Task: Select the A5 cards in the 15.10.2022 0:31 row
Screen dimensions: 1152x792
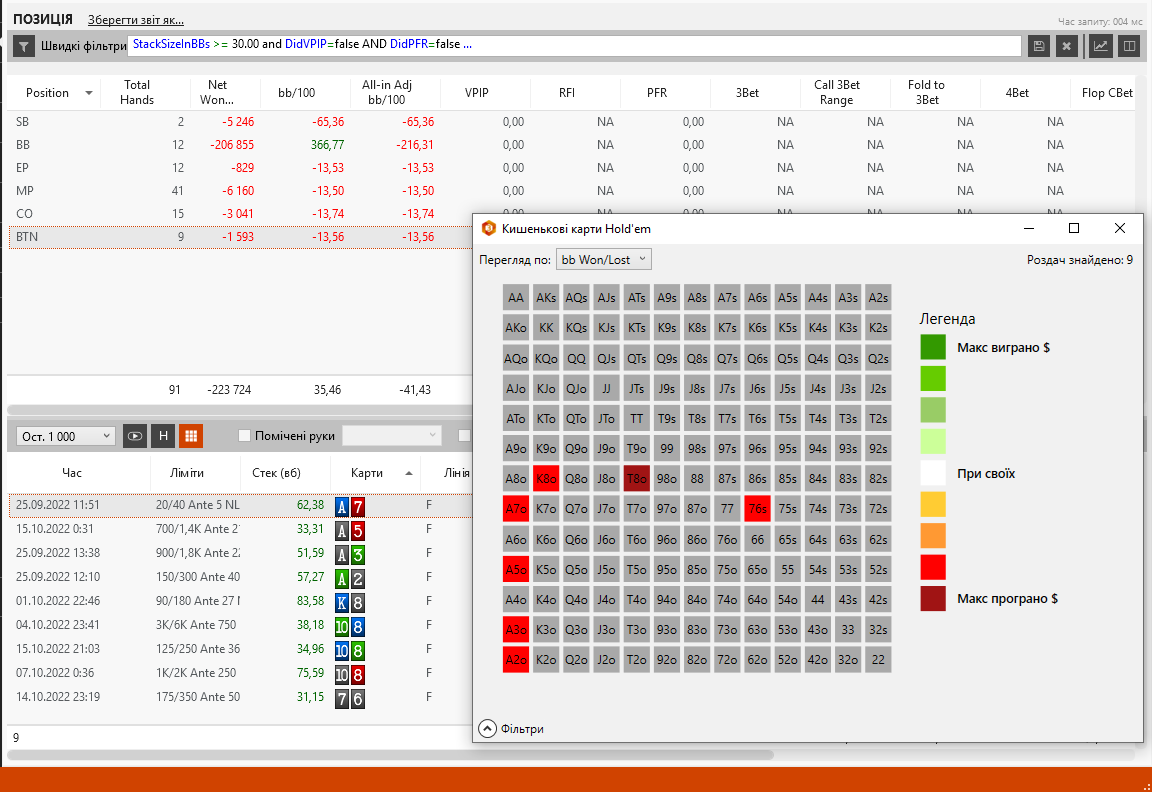Action: 350,530
